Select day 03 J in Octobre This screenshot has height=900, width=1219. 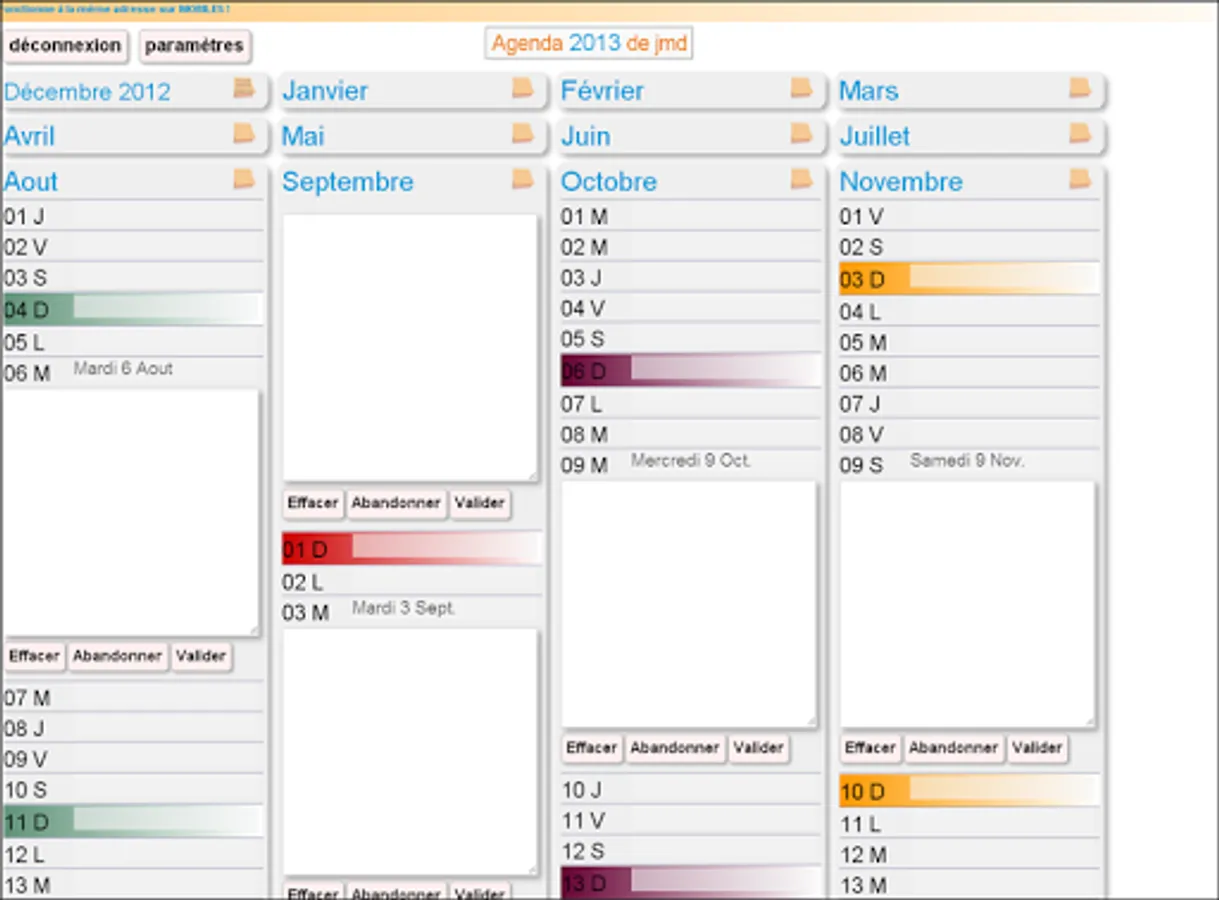[690, 277]
